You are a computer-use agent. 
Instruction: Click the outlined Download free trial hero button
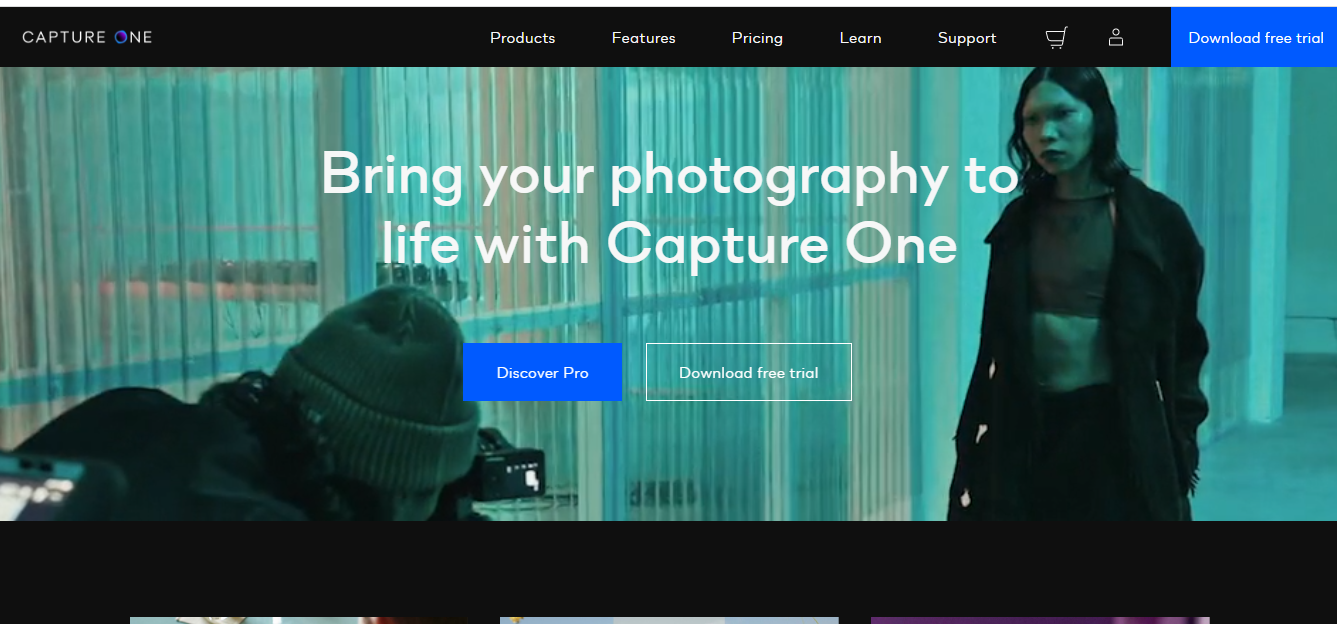[x=749, y=372]
